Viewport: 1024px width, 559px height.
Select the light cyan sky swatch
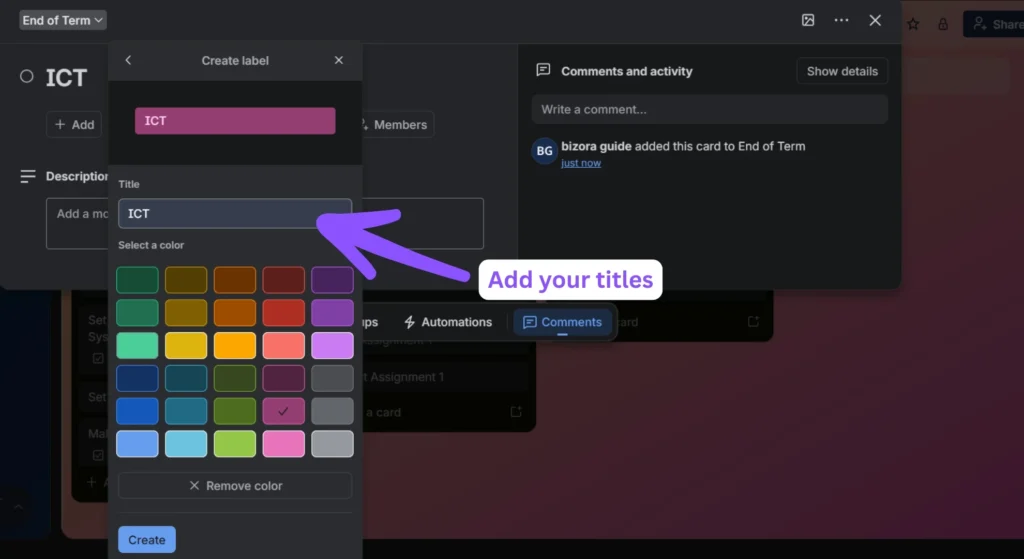click(186, 444)
